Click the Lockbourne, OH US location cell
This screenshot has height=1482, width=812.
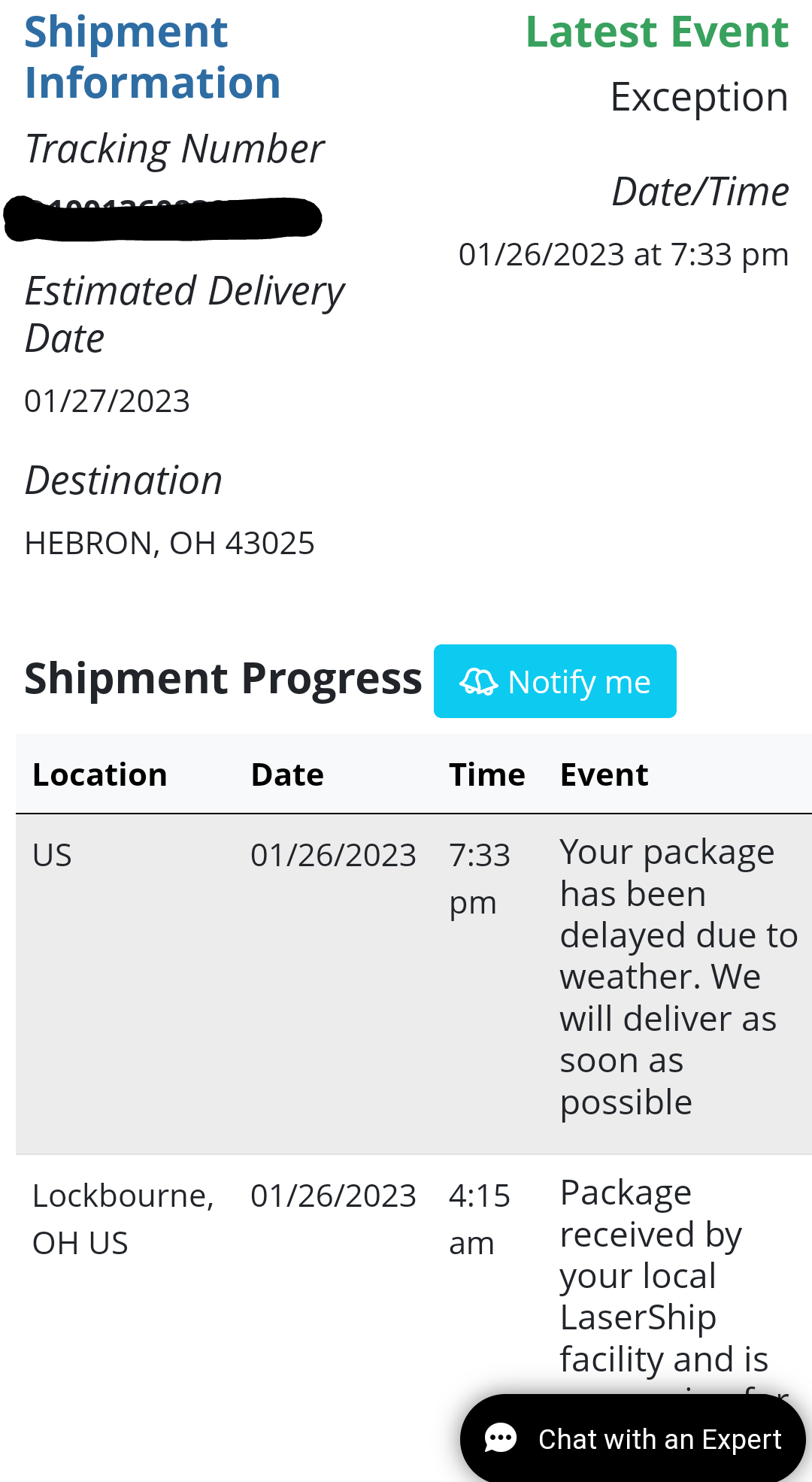click(123, 1219)
